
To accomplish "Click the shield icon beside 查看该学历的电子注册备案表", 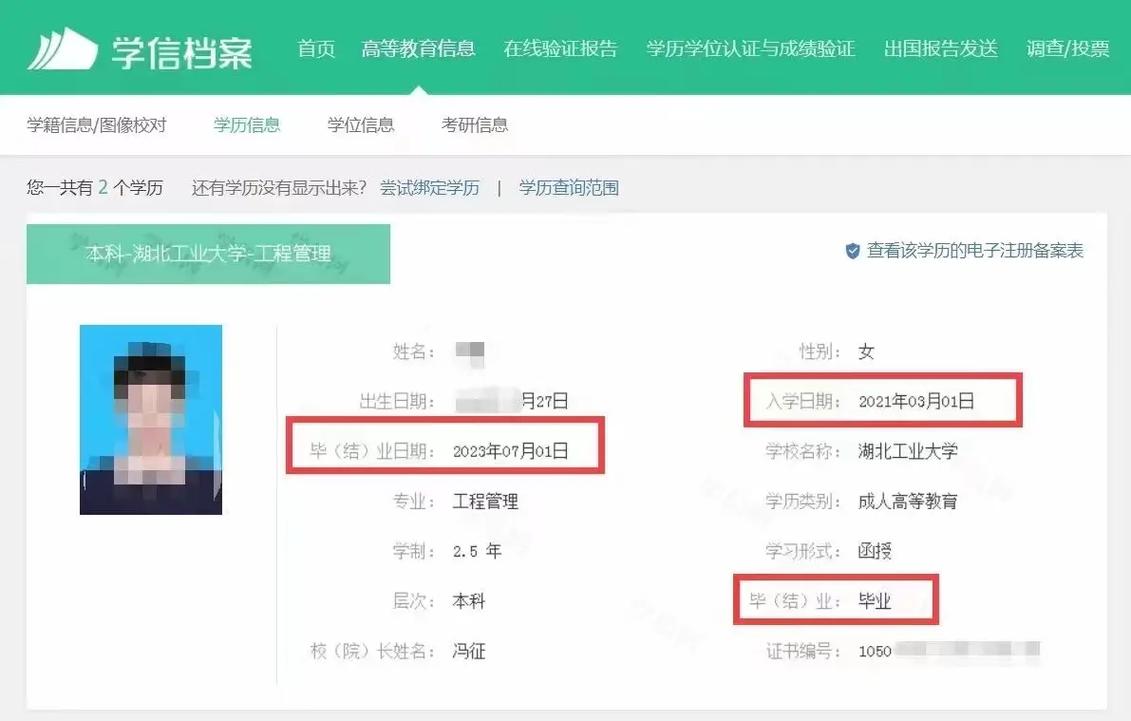I will pos(853,251).
